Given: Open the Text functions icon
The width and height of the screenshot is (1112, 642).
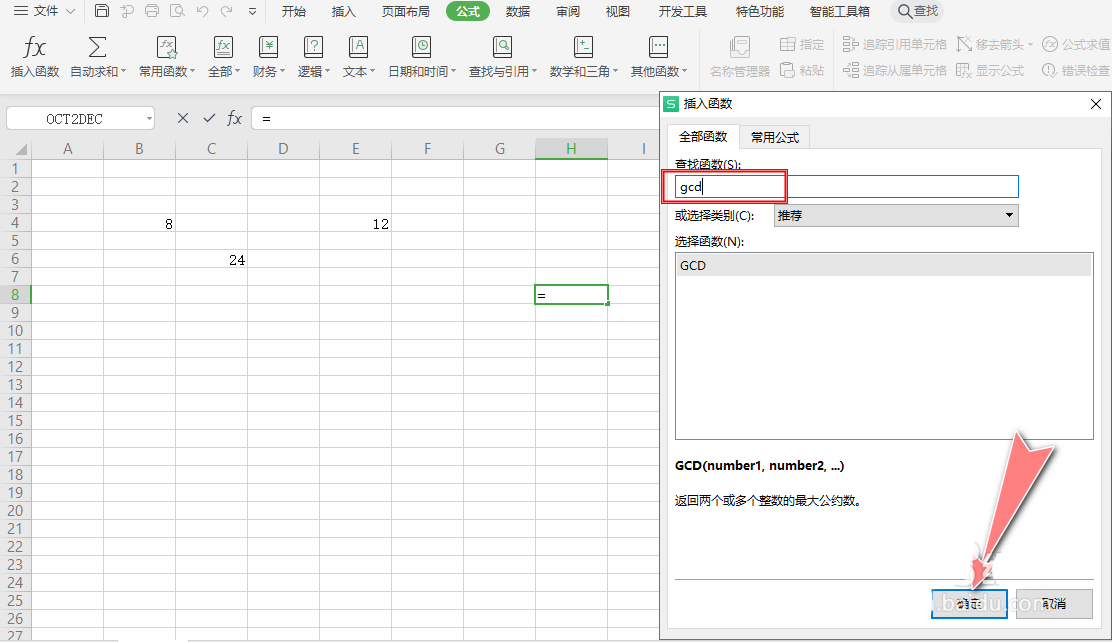Looking at the screenshot, I should [358, 48].
